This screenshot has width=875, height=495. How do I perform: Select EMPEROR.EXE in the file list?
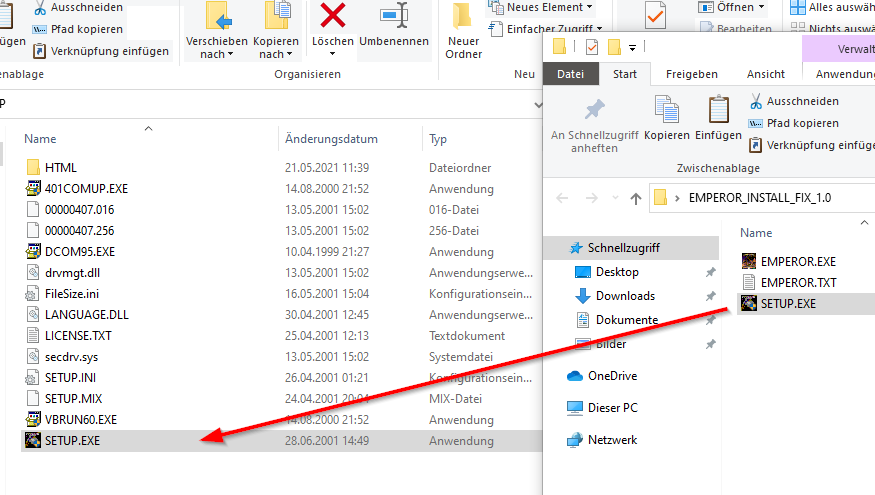(x=797, y=261)
